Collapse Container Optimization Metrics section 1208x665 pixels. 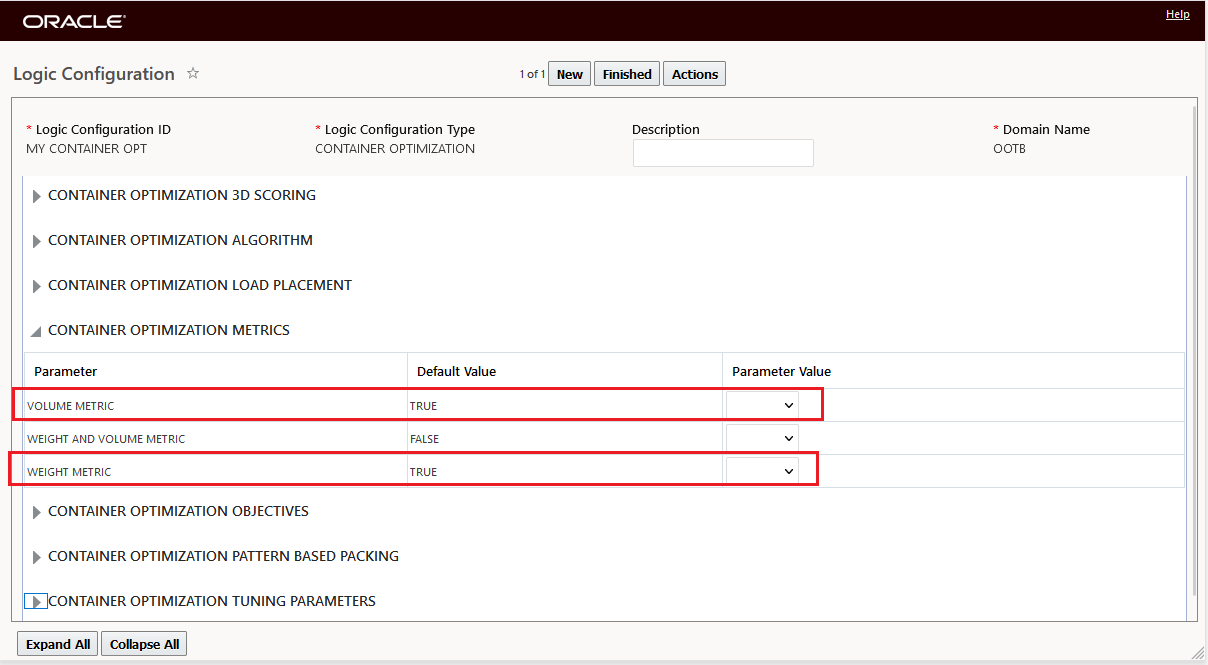pyautogui.click(x=37, y=331)
